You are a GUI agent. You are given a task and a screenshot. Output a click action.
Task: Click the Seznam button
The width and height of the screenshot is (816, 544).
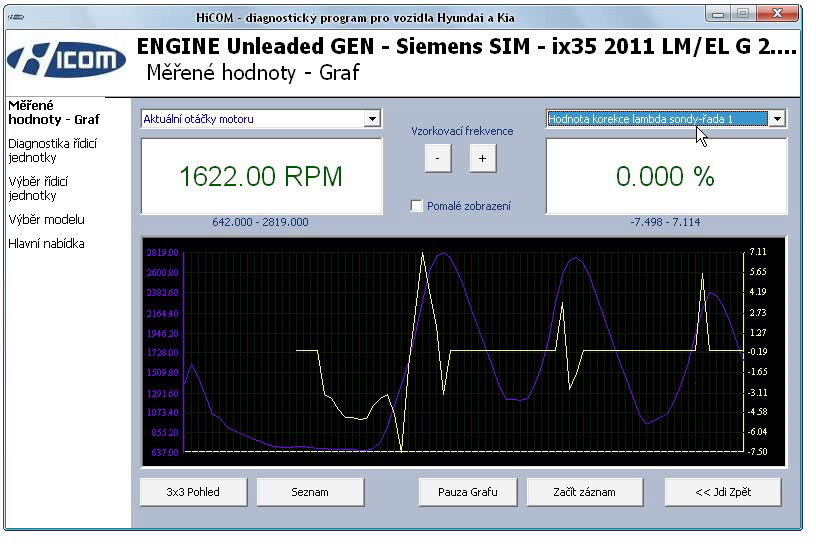(x=309, y=492)
